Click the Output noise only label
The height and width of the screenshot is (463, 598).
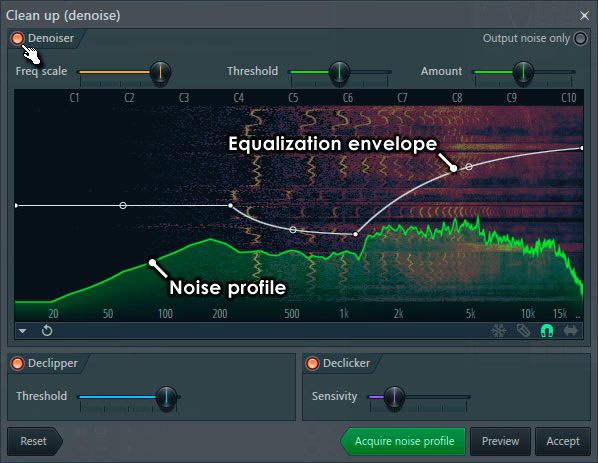(526, 39)
